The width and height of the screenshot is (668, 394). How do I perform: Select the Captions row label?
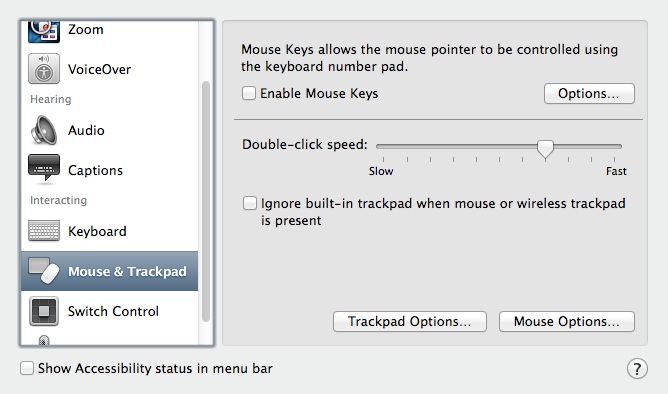pyautogui.click(x=95, y=170)
